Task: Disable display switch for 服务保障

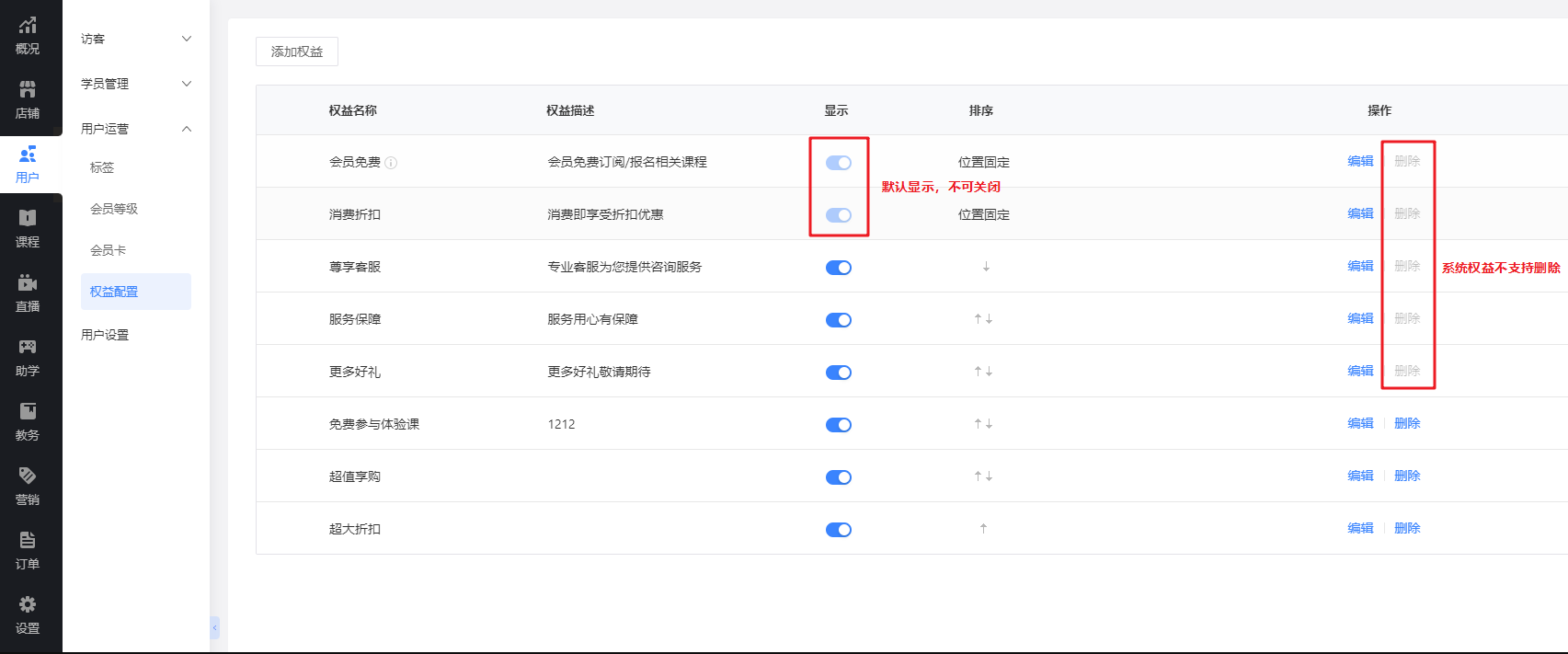Action: tap(838, 320)
